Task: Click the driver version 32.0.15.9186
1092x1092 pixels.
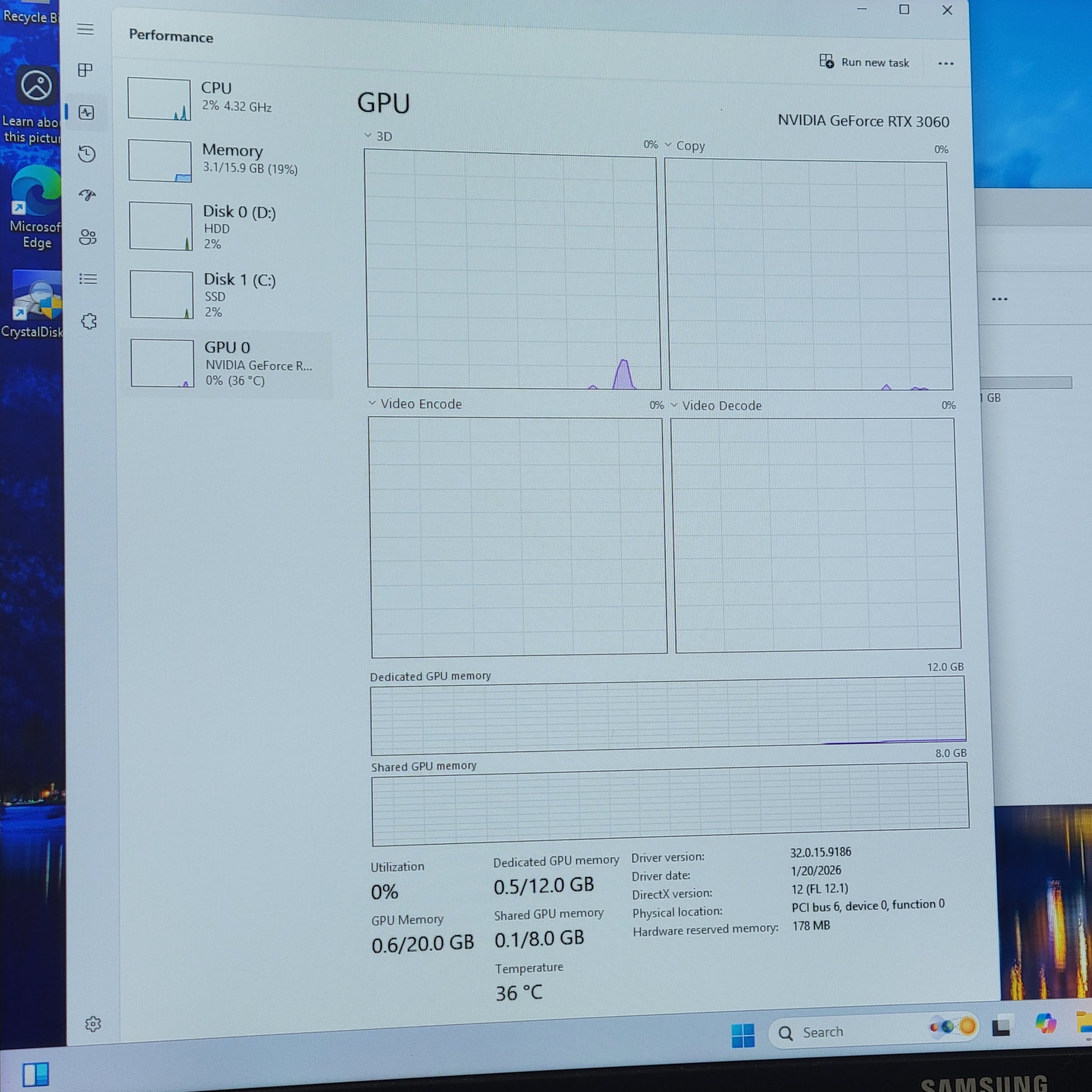Action: (821, 852)
